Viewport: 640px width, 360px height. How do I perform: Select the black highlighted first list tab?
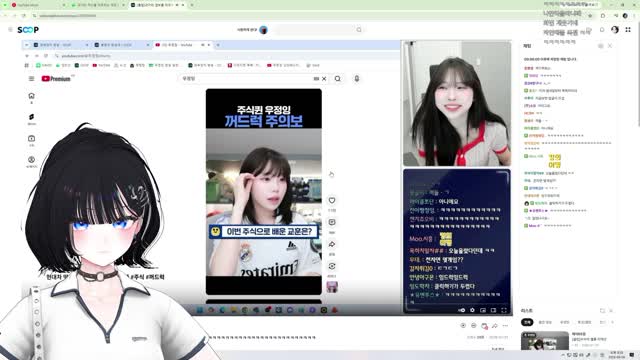click(x=527, y=322)
